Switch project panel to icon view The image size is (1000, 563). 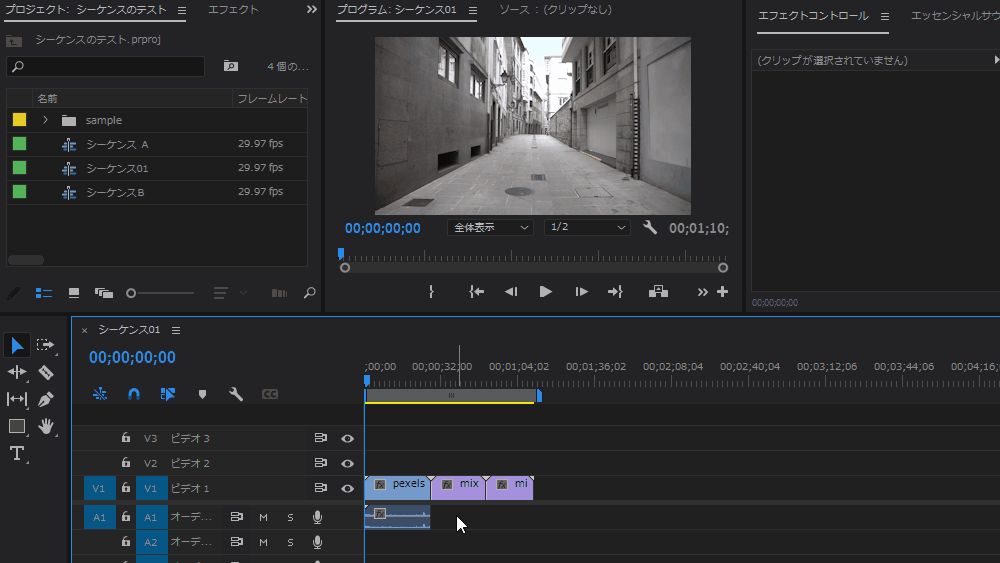[73, 293]
